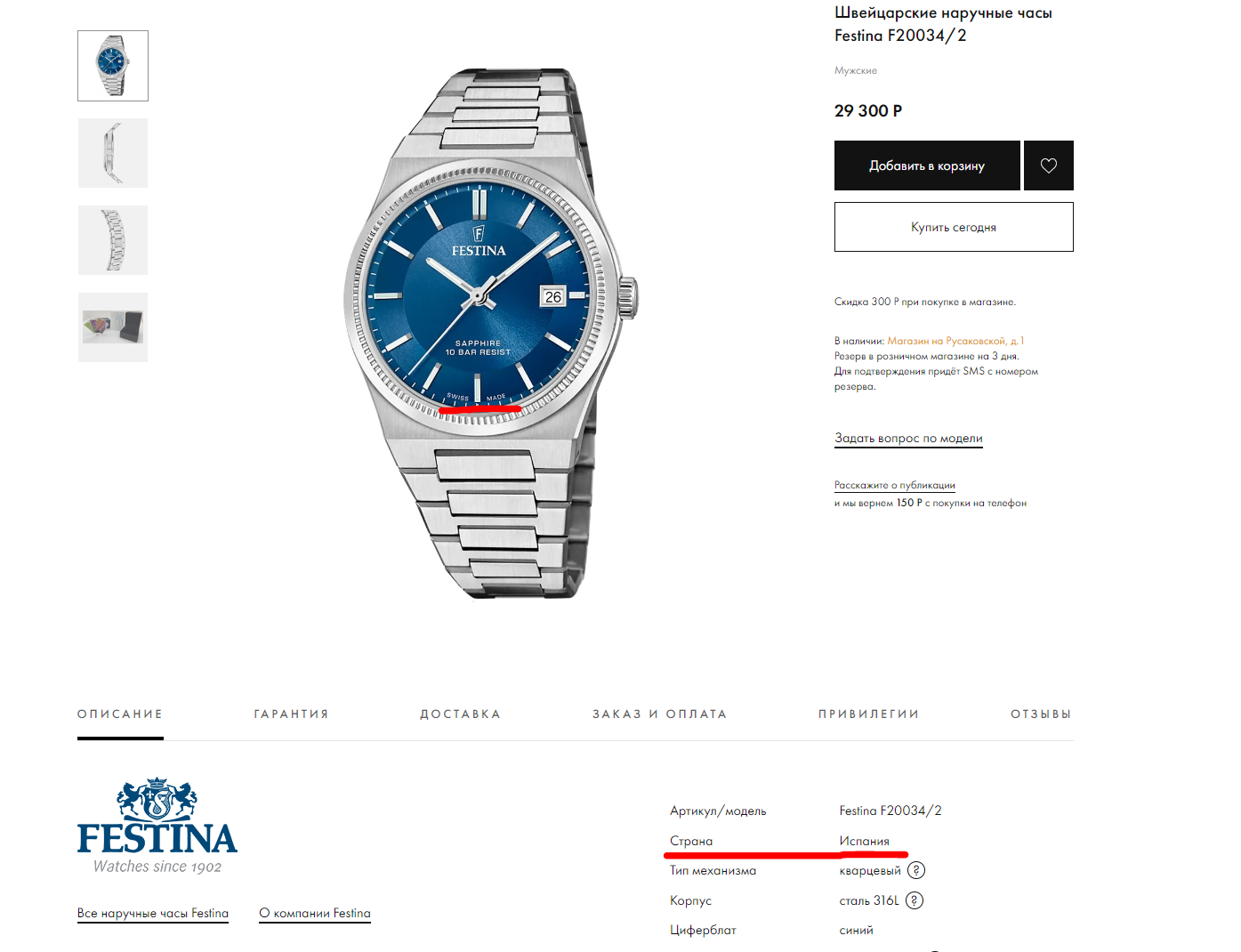Switch to the ГАРАНТИЯ tab

(x=292, y=714)
